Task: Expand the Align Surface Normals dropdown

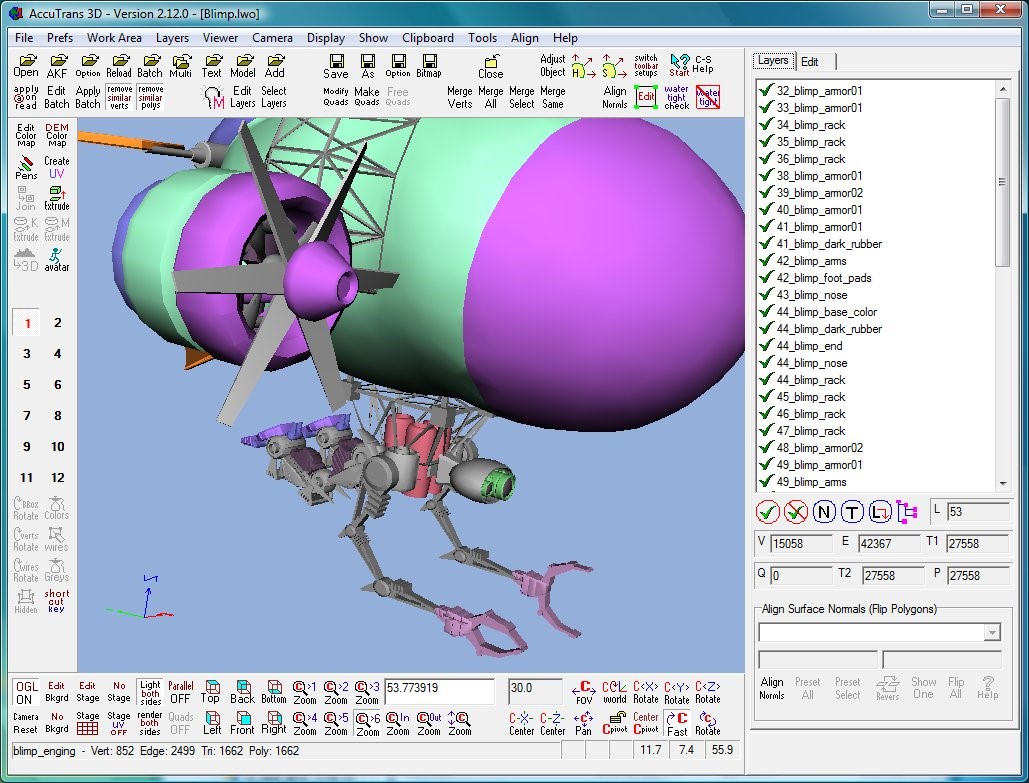Action: tap(991, 633)
